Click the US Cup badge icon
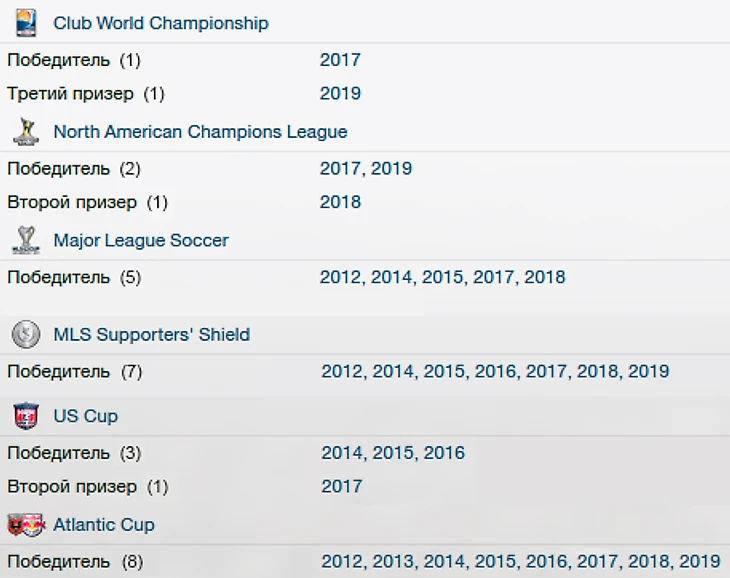 tap(26, 416)
